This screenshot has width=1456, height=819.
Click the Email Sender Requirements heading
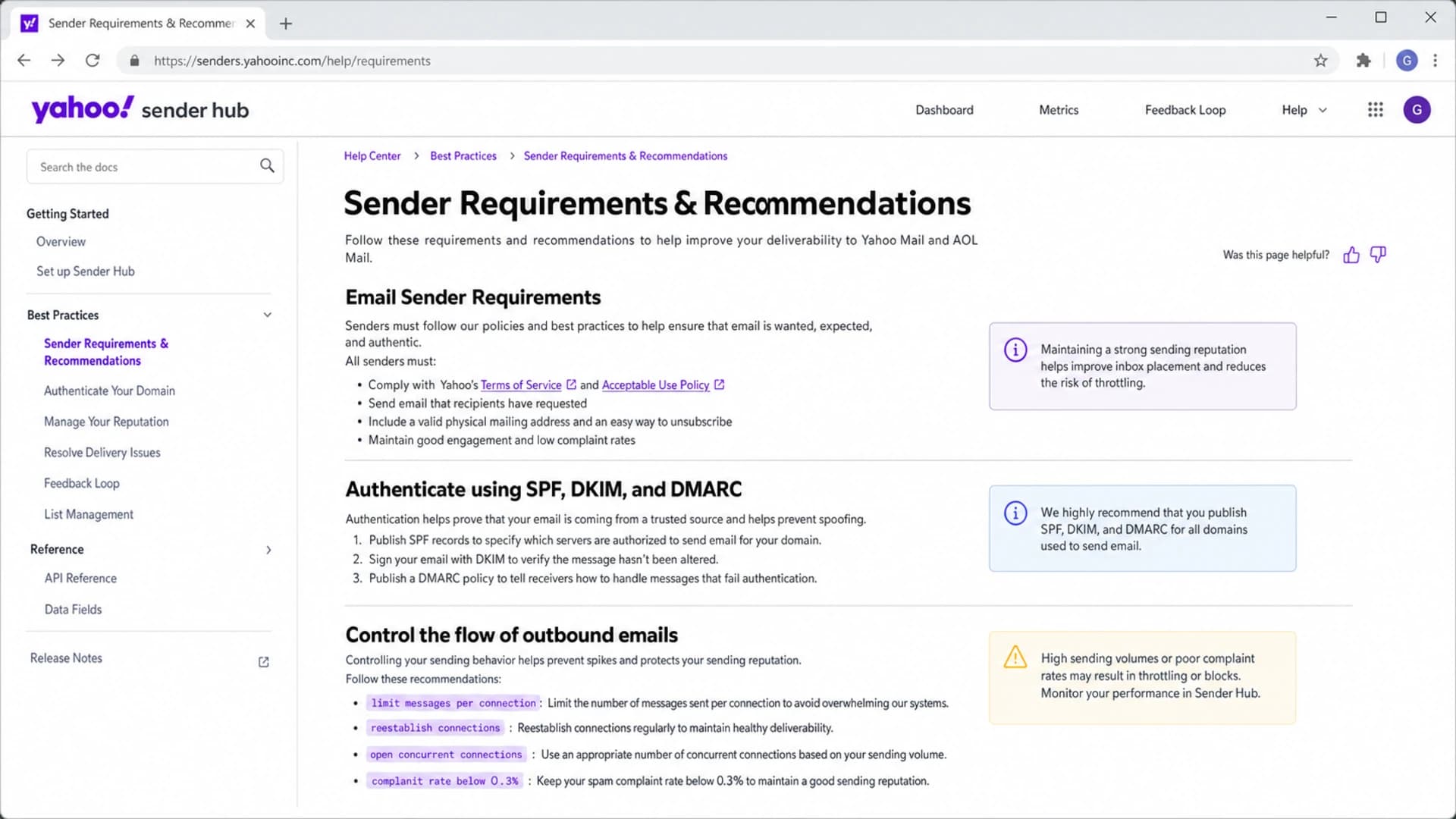[x=472, y=297]
